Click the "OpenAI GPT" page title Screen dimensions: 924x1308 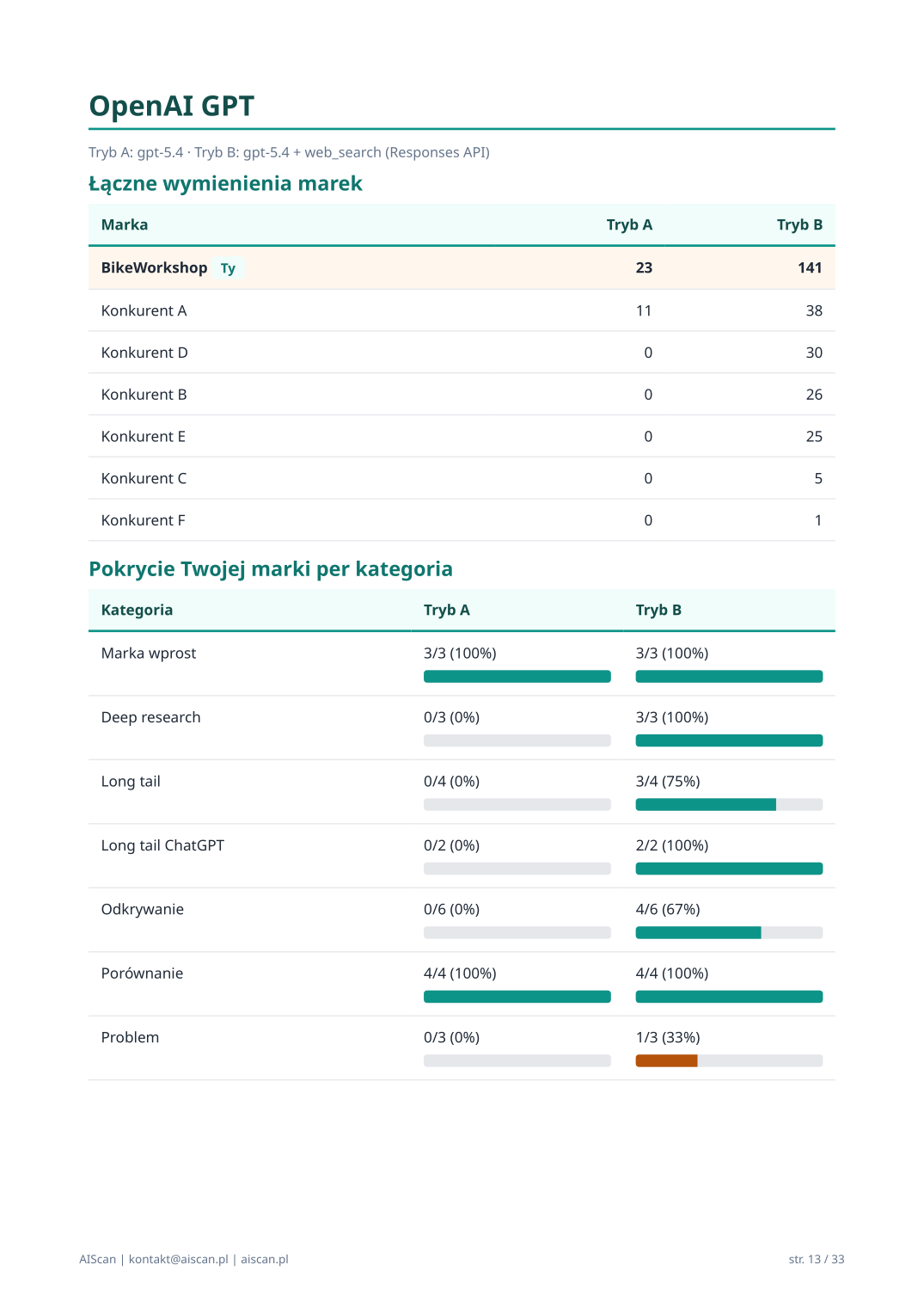coord(172,106)
